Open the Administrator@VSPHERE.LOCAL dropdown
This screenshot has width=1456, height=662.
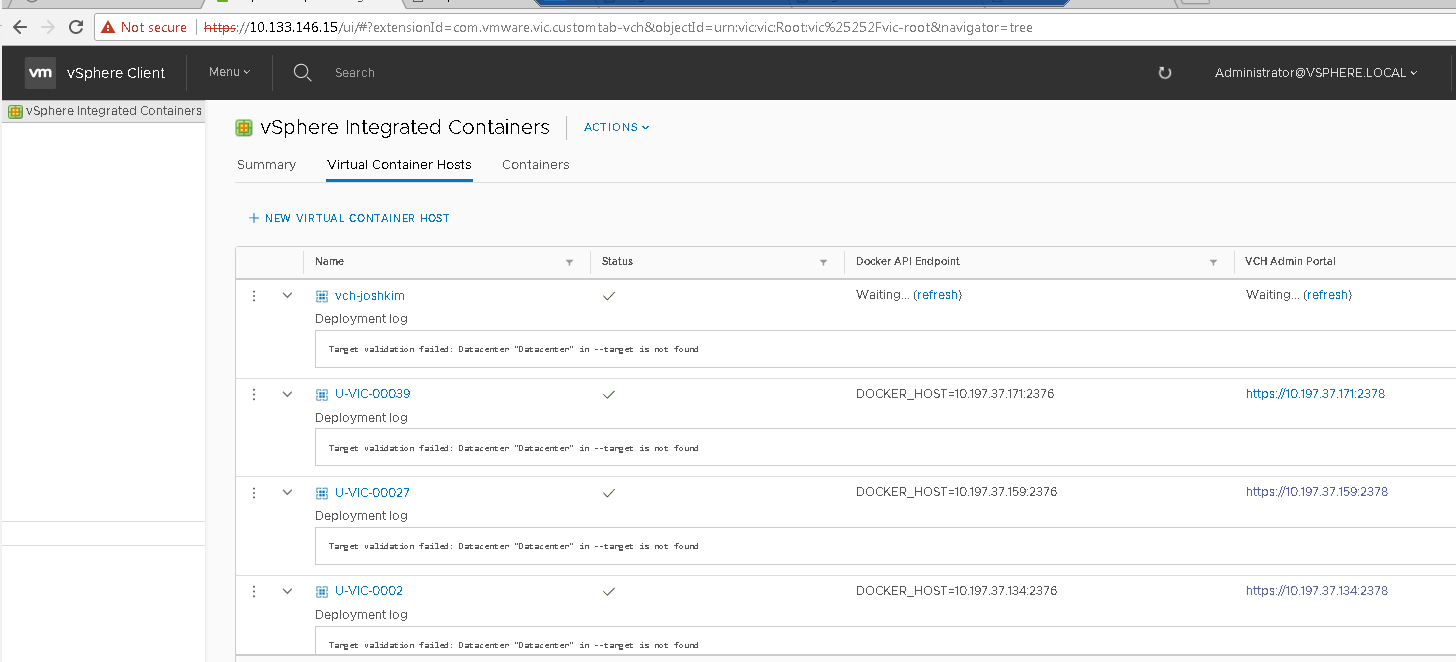1315,72
